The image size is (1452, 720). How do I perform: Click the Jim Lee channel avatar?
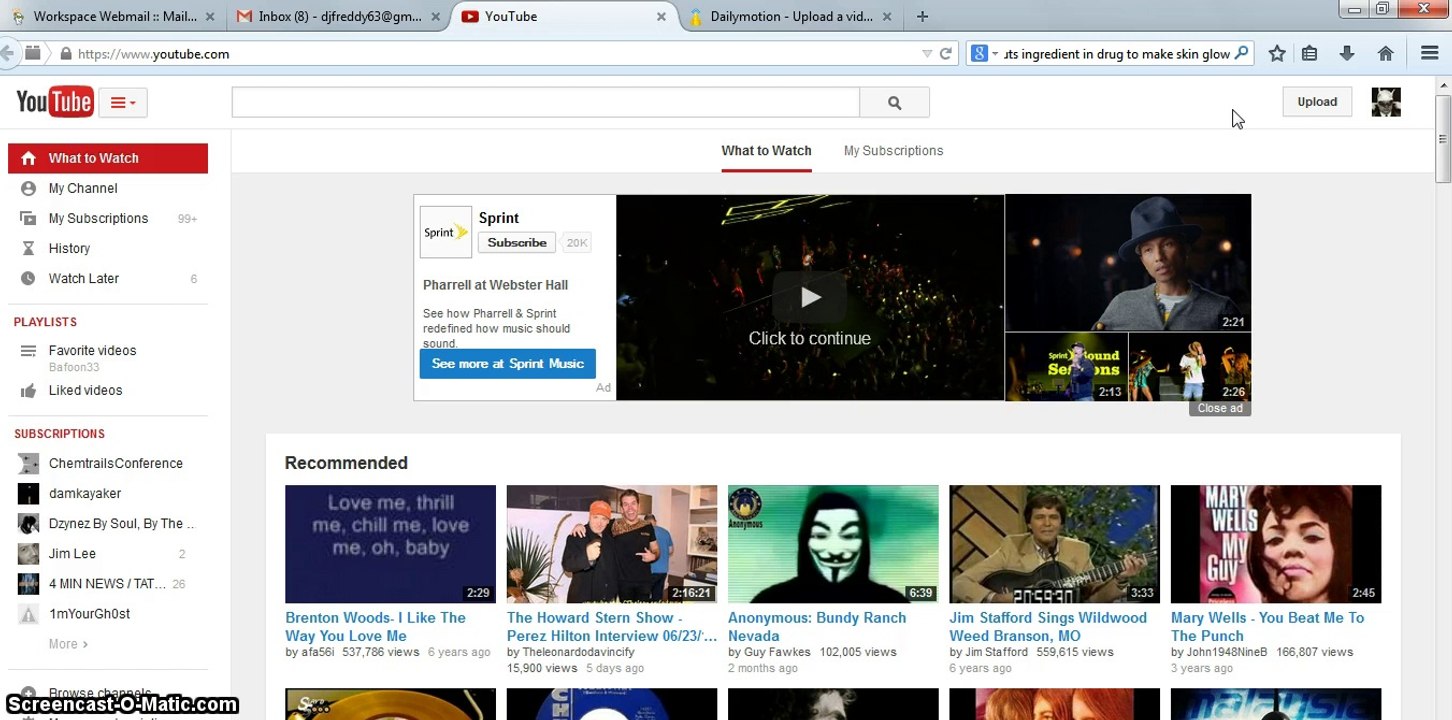29,554
